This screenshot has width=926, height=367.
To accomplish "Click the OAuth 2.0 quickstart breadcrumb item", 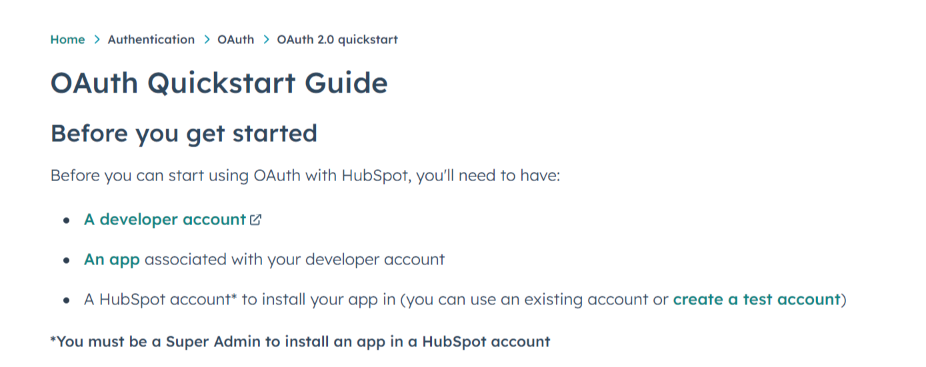I will (337, 40).
